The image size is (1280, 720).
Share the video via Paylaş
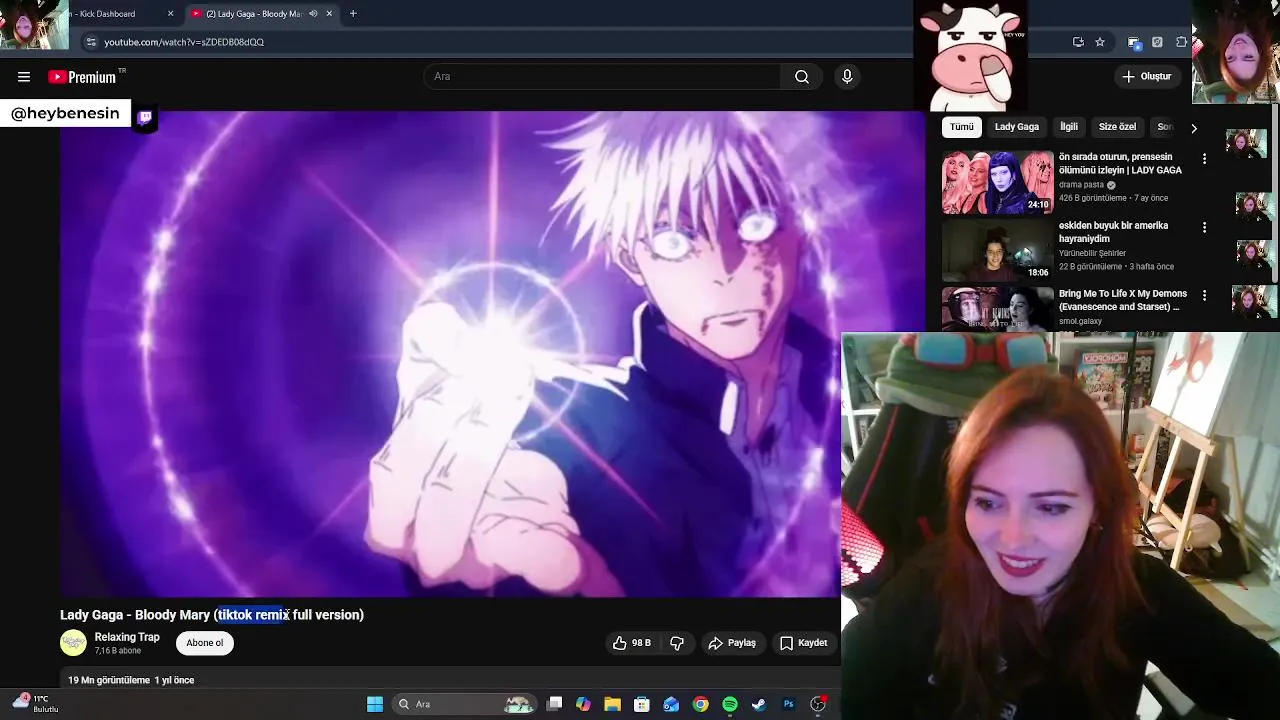click(732, 643)
